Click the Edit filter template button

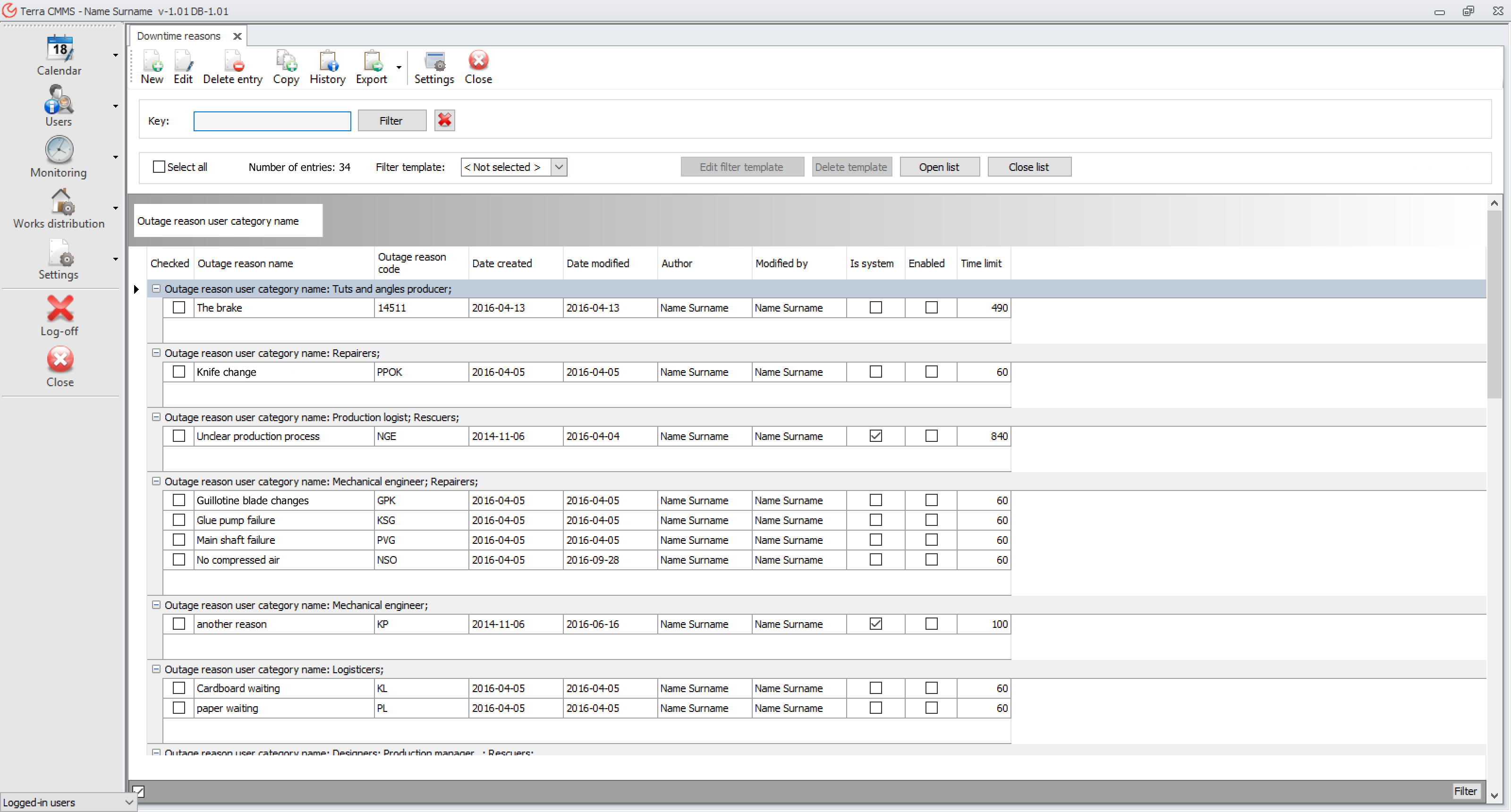pyautogui.click(x=742, y=167)
